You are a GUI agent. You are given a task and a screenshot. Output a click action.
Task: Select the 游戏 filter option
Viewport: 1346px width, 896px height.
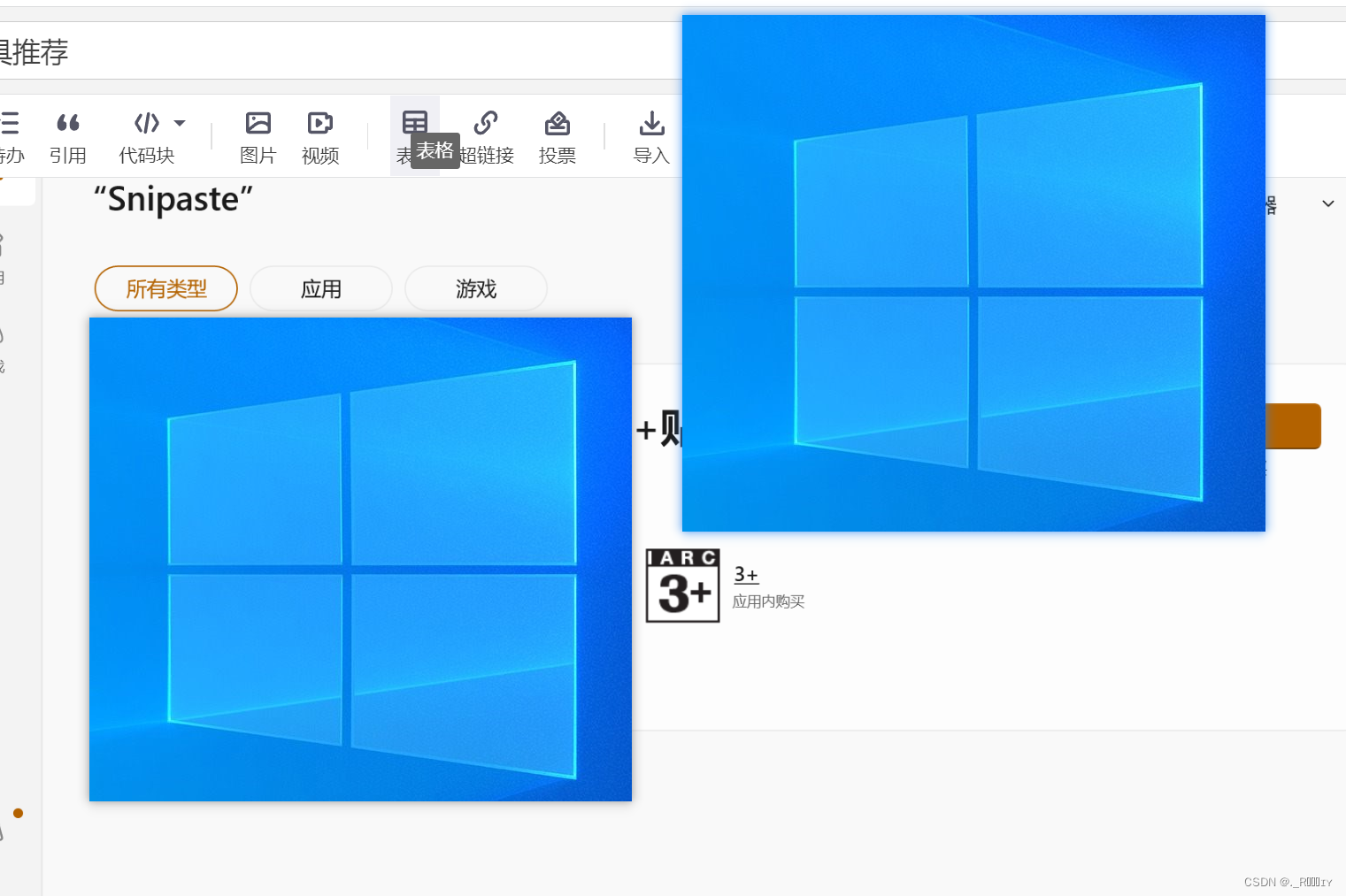point(475,288)
